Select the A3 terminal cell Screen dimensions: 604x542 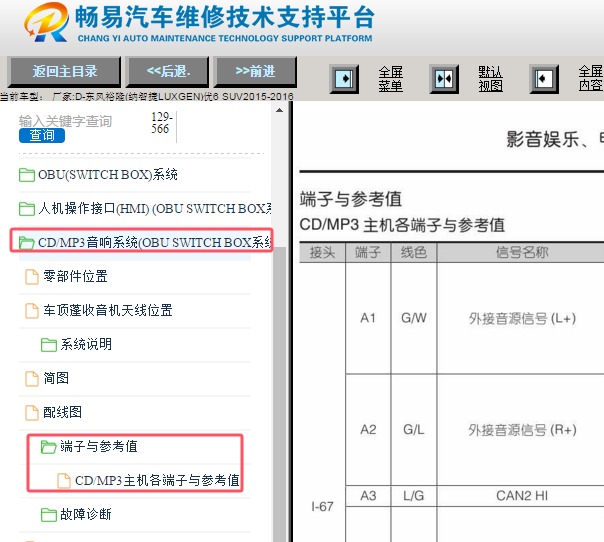click(368, 496)
